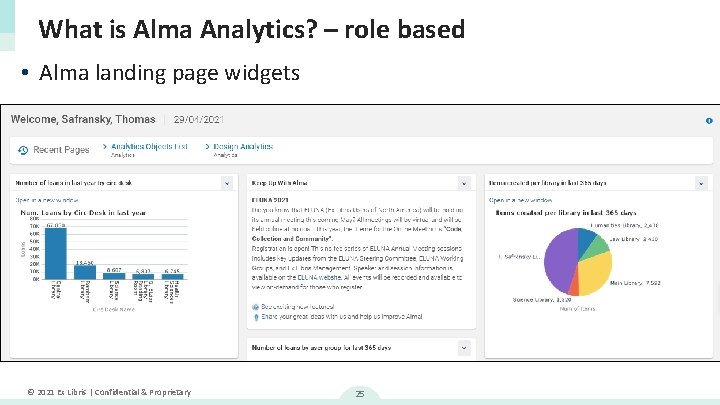This screenshot has width=720, height=405.
Task: Click the Recent Pages history icon
Action: click(x=23, y=150)
